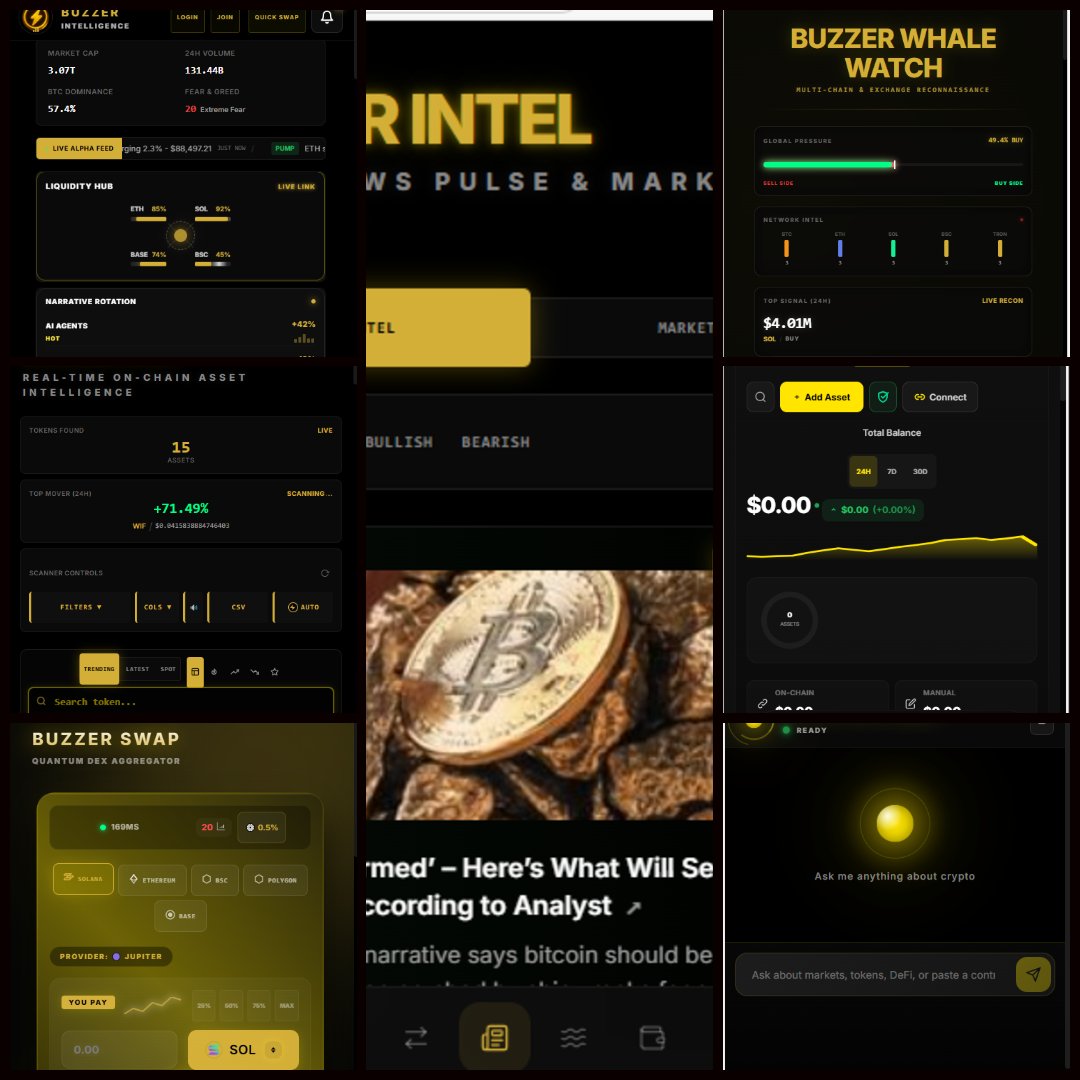Click the LOGIN button
1080x1080 pixels.
pos(187,18)
